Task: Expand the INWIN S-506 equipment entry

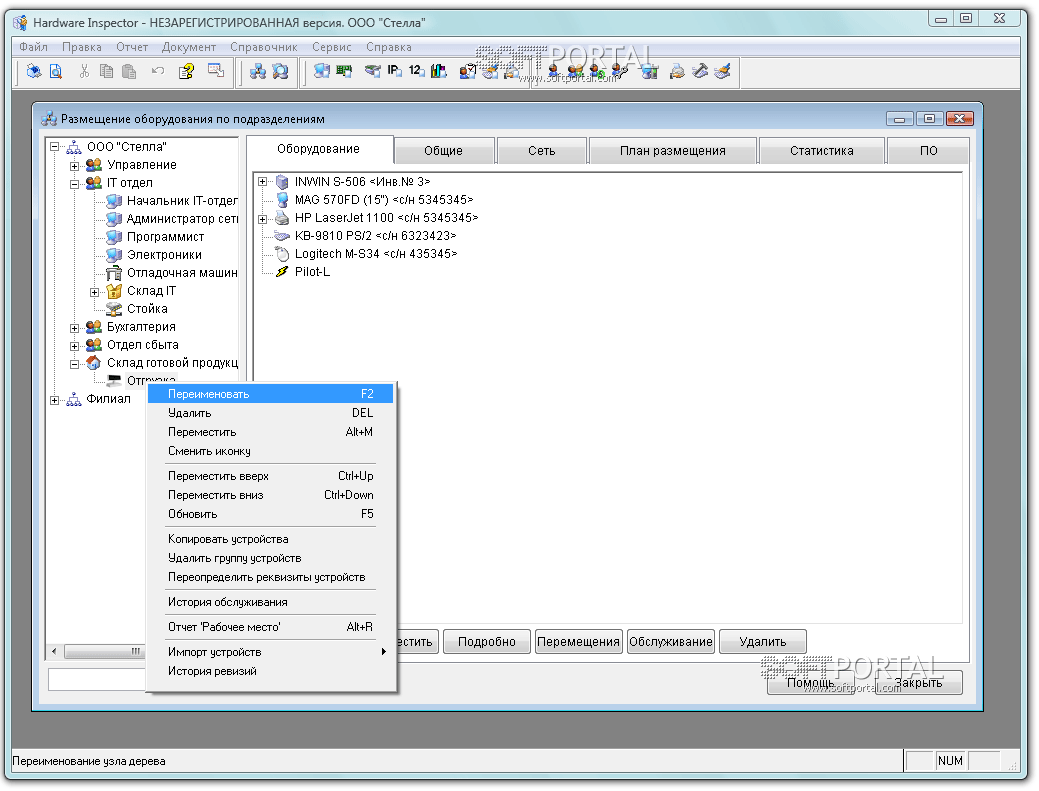Action: point(262,182)
